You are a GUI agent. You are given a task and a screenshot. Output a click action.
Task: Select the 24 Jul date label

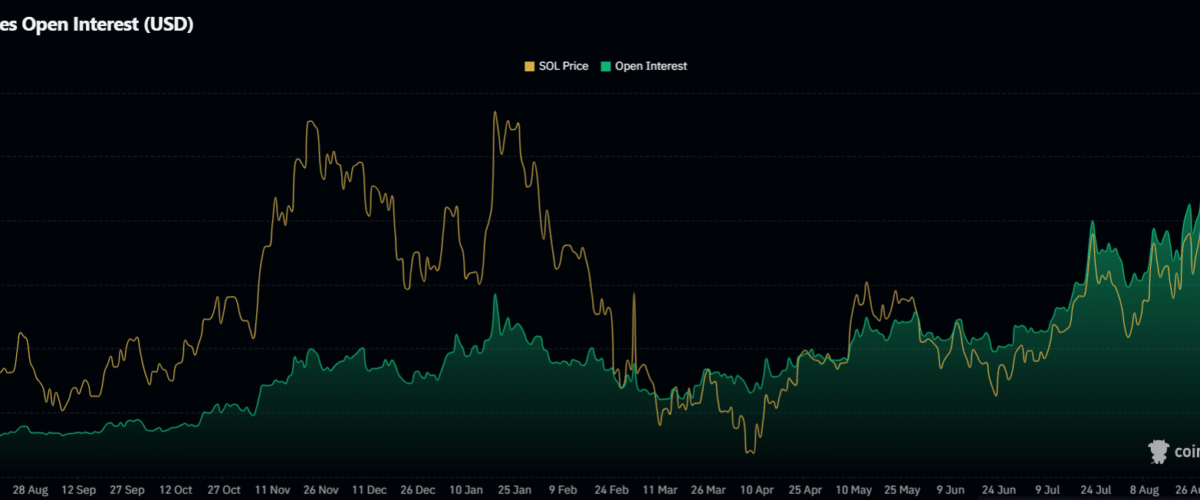(x=1096, y=490)
